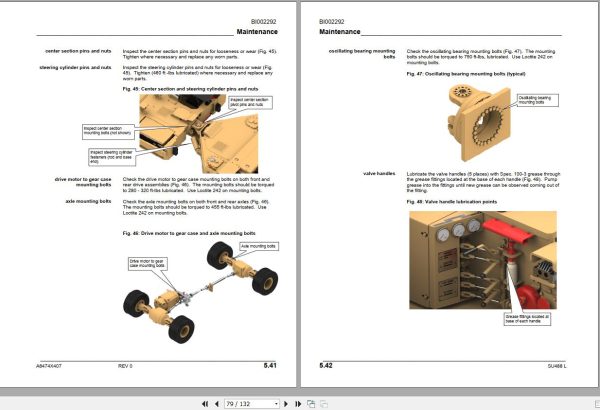The height and width of the screenshot is (410, 600).
Task: Click BI002292 at the top of left page
Action: 264,22
